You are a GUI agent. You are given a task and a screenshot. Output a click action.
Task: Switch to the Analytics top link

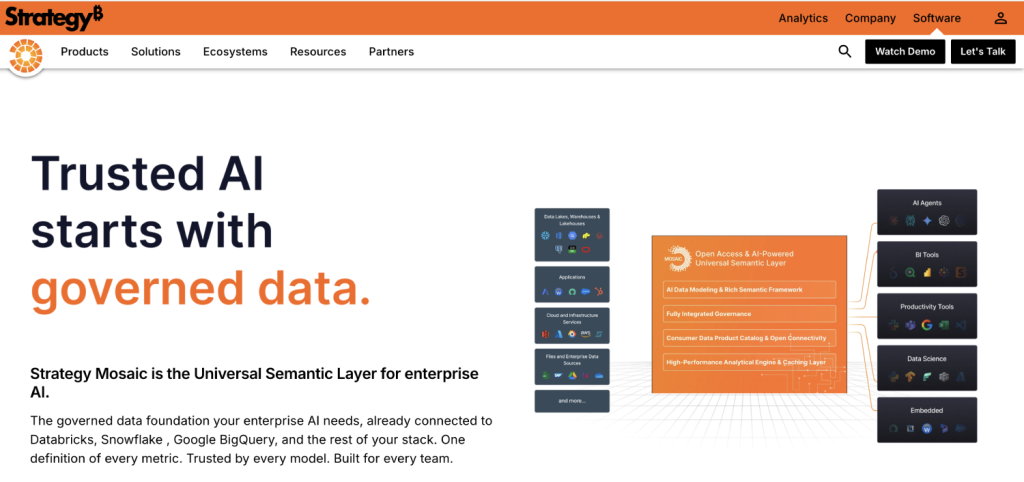click(x=803, y=18)
